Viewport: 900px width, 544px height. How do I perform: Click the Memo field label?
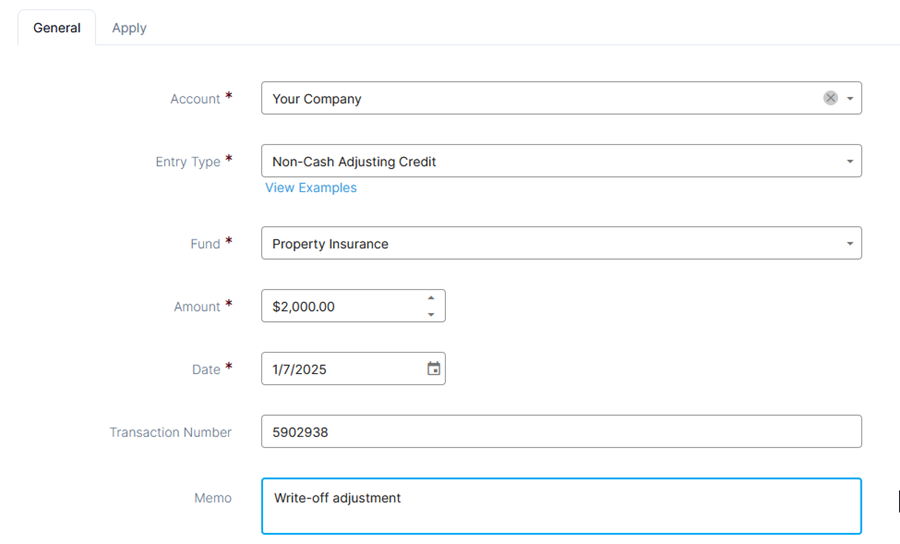(213, 498)
